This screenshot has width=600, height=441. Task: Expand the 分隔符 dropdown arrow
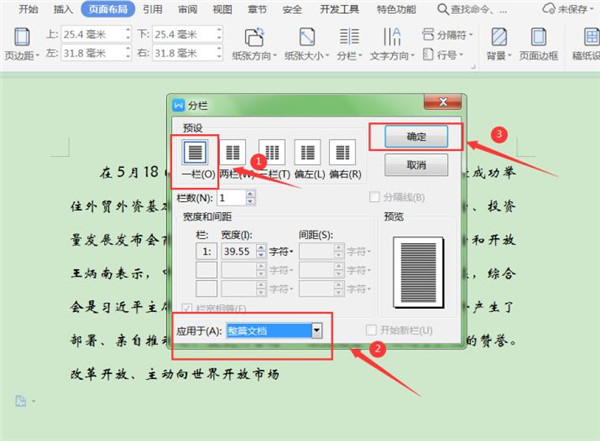[x=471, y=35]
